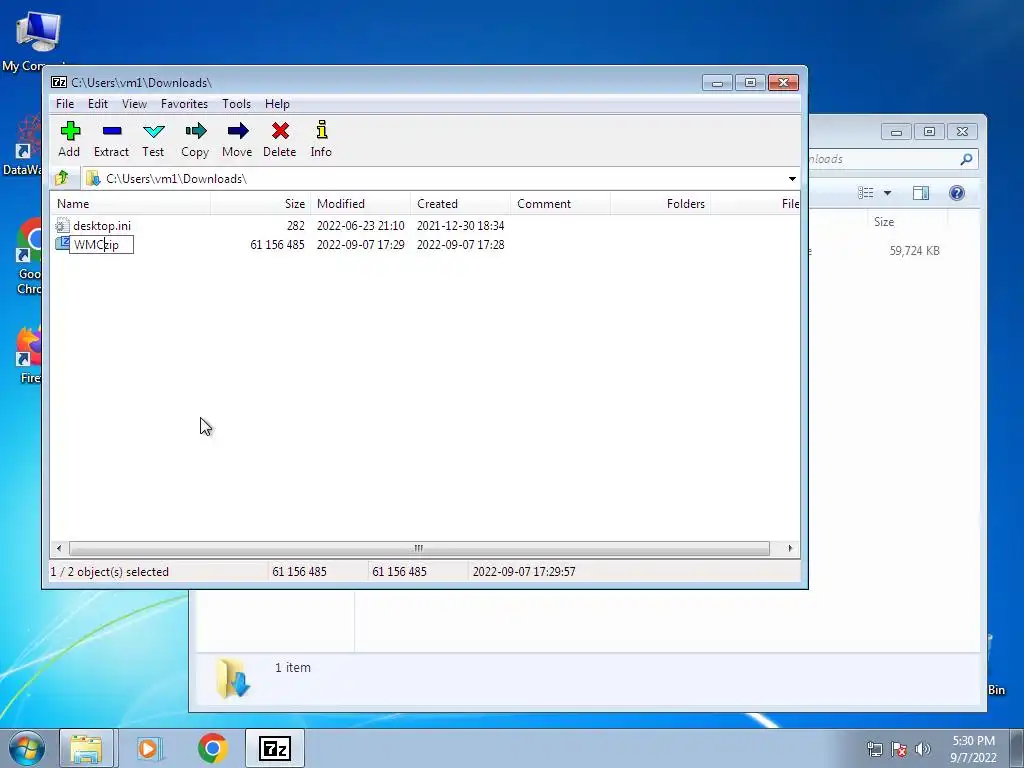Open Google Chrome from taskbar
The image size is (1024, 768).
pos(213,748)
